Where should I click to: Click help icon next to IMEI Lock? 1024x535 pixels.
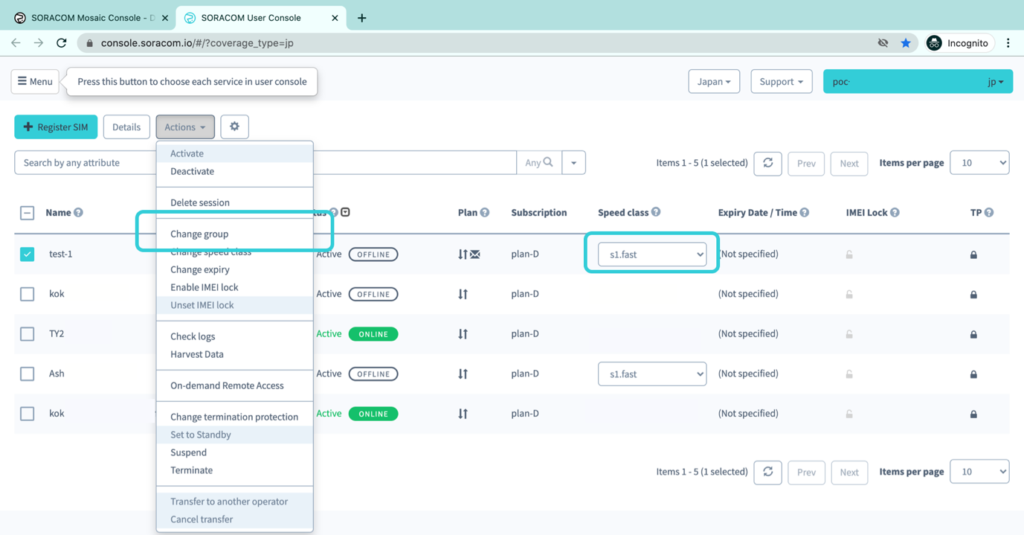tap(895, 212)
